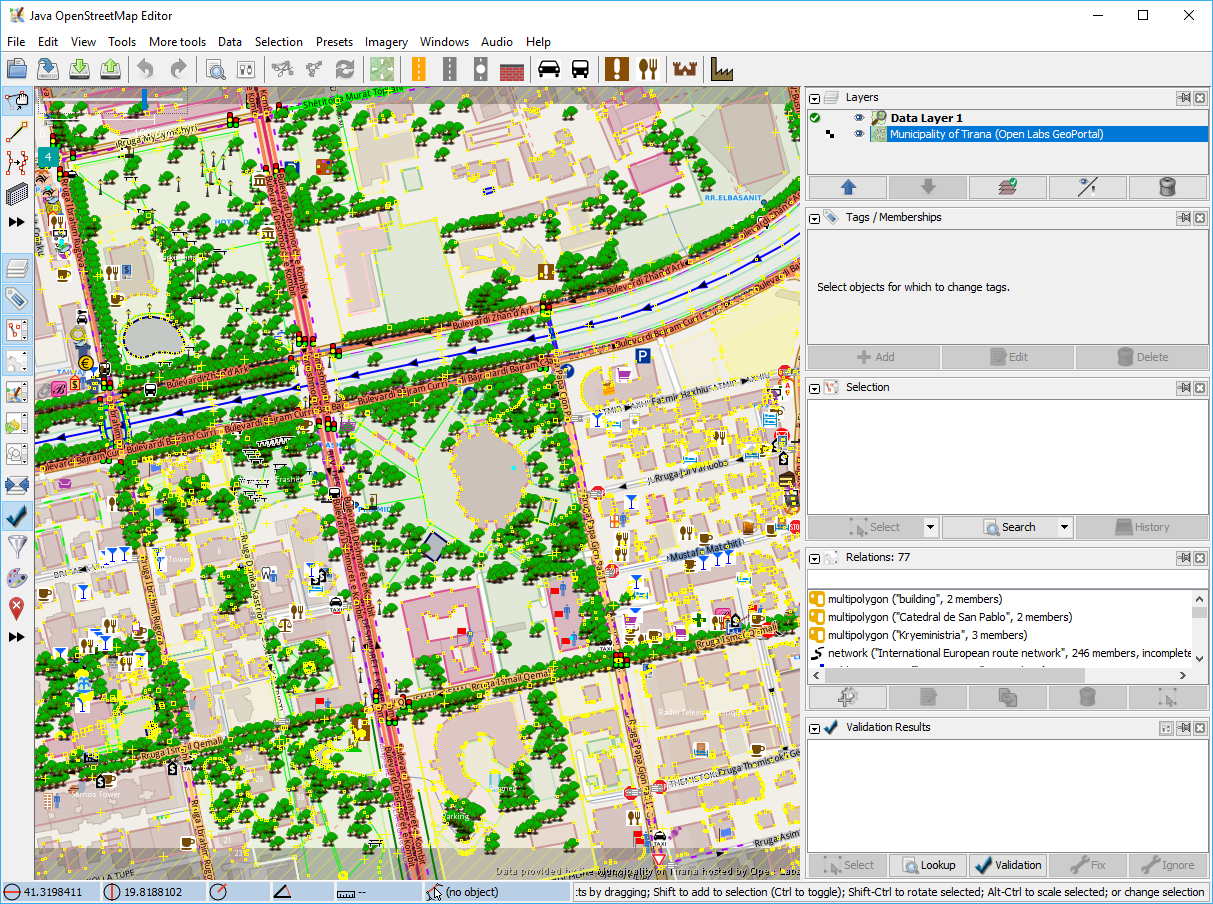Click the Upload data toolbar icon

coord(111,69)
